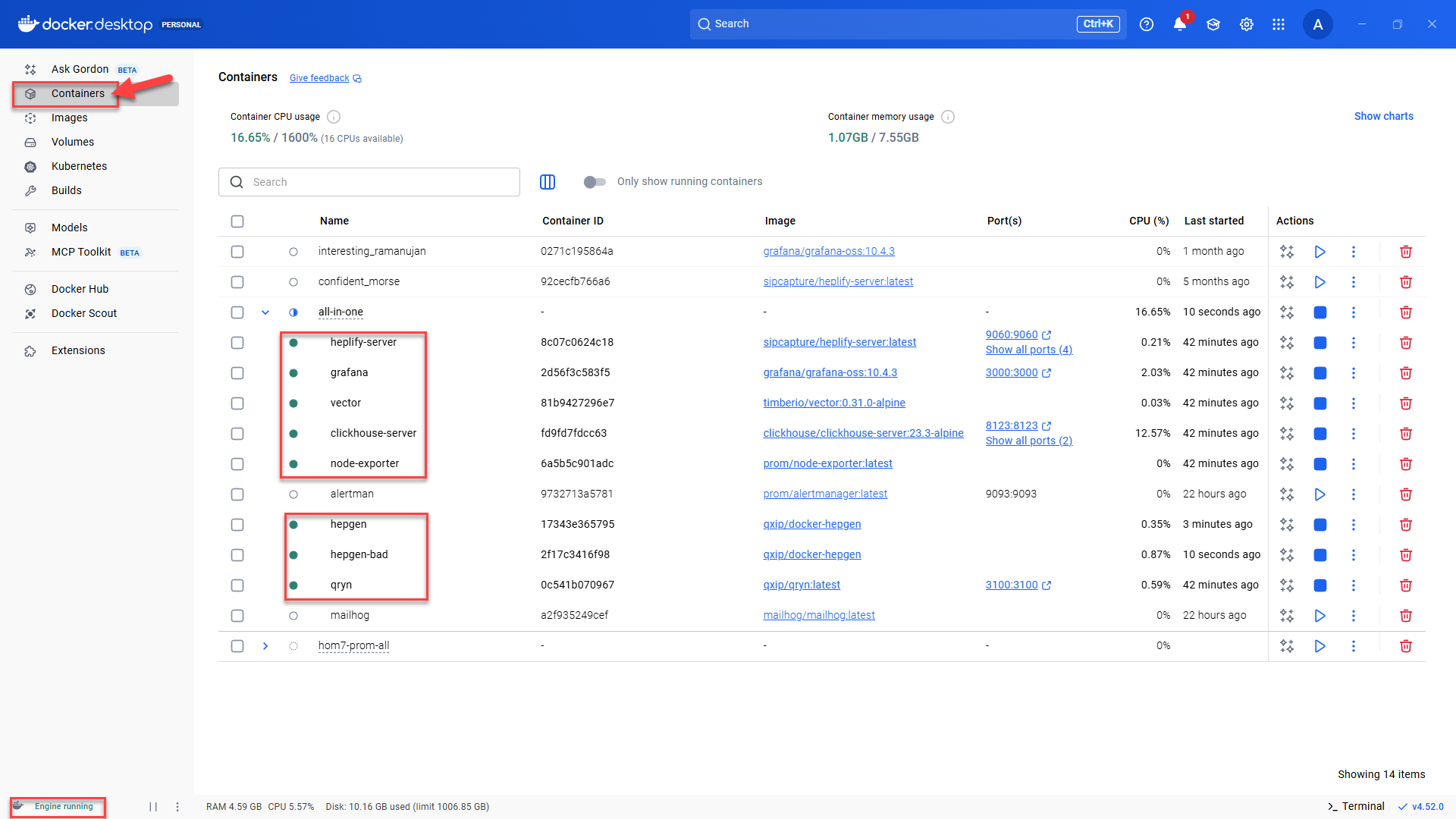The image size is (1456, 819).
Task: Show CPU and memory charts
Action: pyautogui.click(x=1383, y=116)
